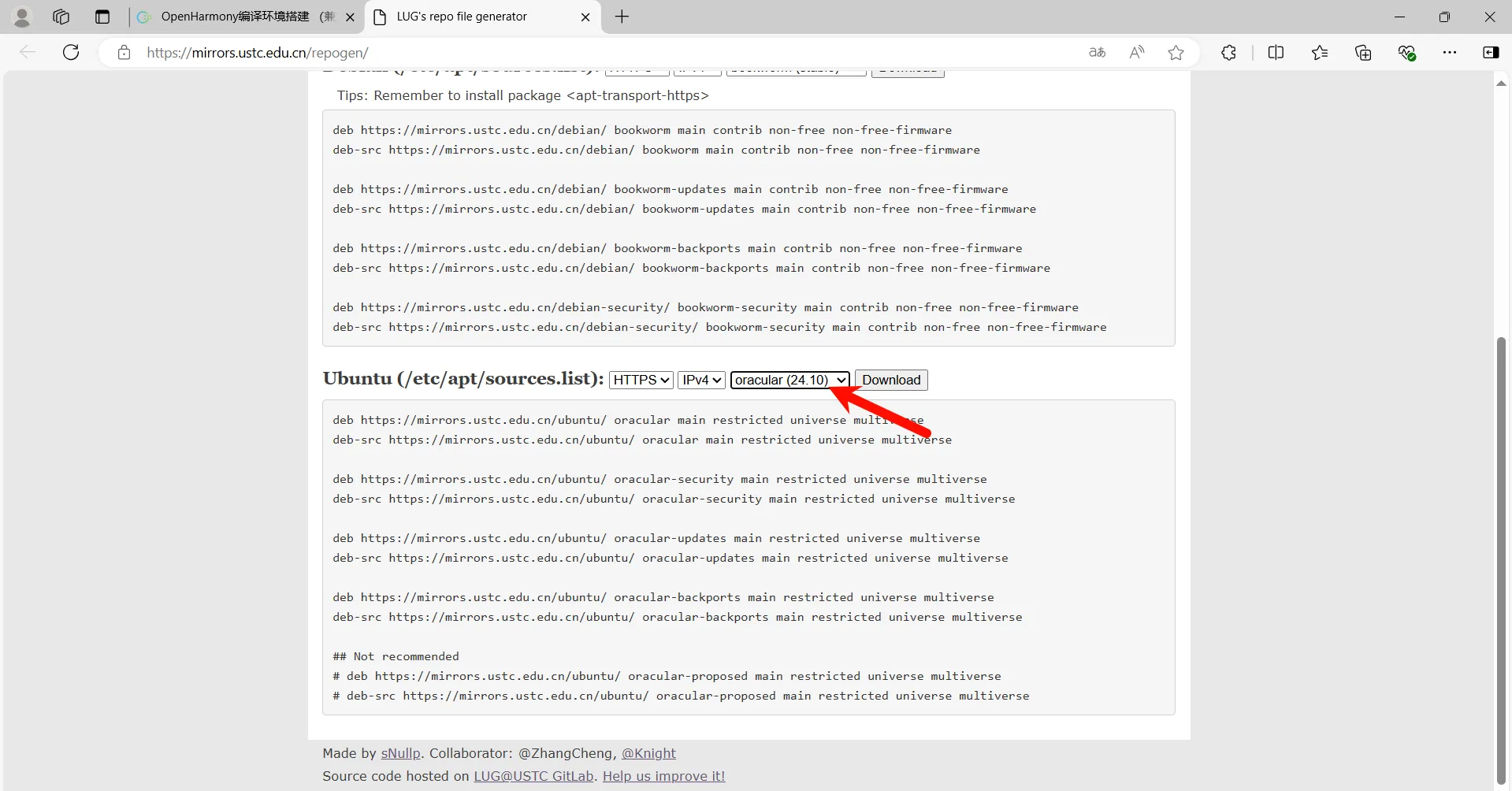Open Settings and more menu
The height and width of the screenshot is (791, 1512).
1450,53
